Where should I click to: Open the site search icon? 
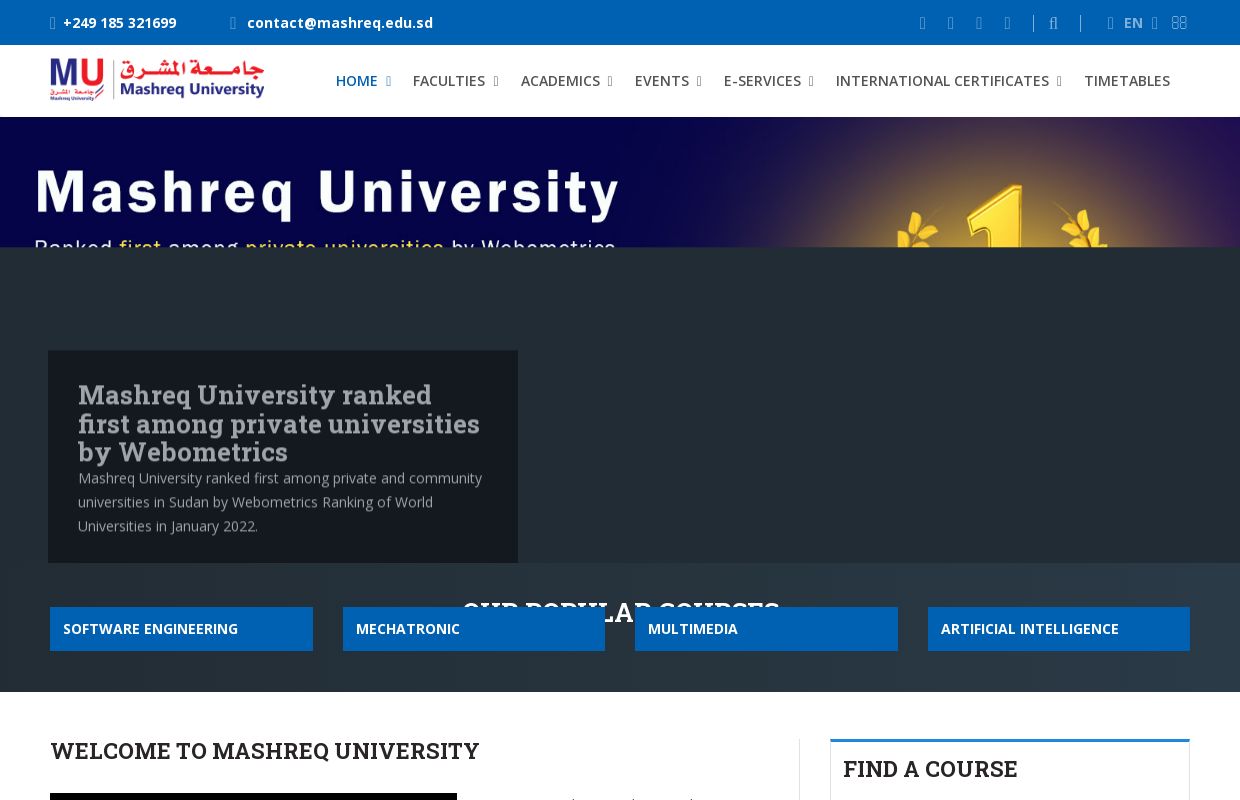(1053, 23)
